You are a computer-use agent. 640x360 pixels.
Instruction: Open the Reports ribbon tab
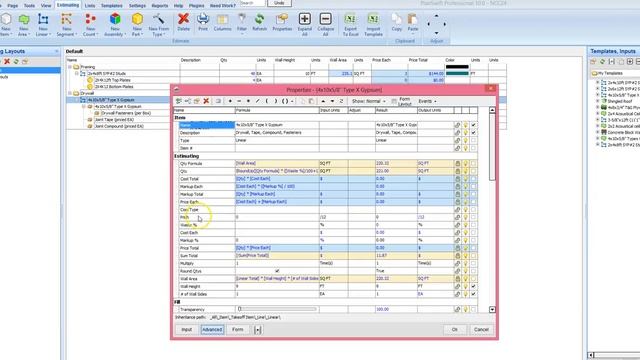coord(160,6)
